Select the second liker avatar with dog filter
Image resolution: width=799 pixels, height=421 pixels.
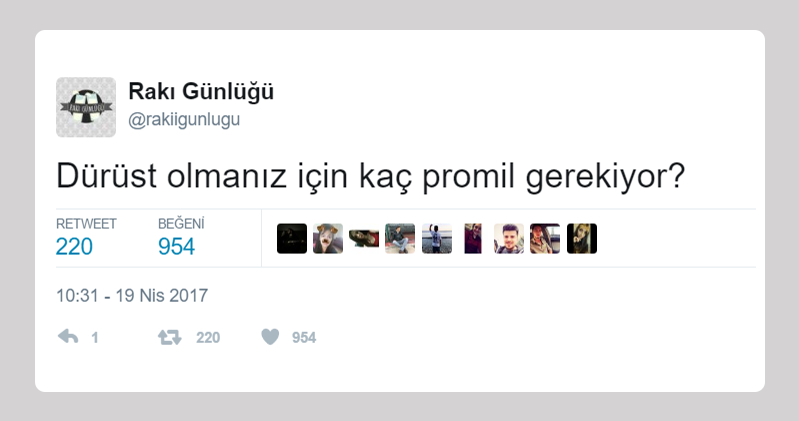(328, 239)
